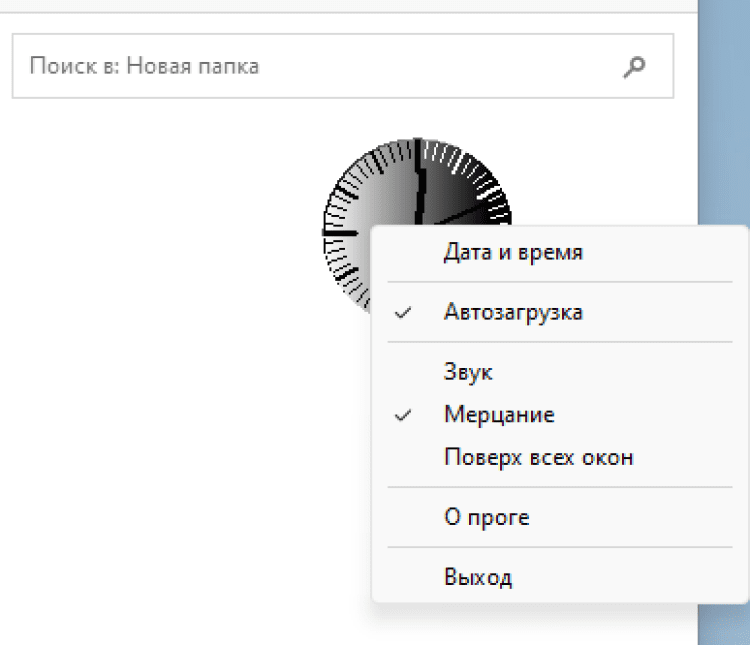Open the О проге about entry
The image size is (750, 645).
(486, 518)
